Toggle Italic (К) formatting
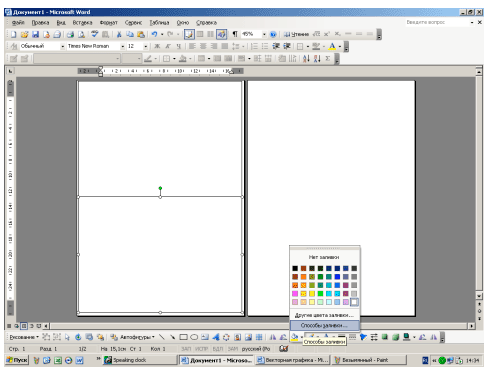Screen dimensions: 491x373 pyautogui.click(x=168, y=46)
